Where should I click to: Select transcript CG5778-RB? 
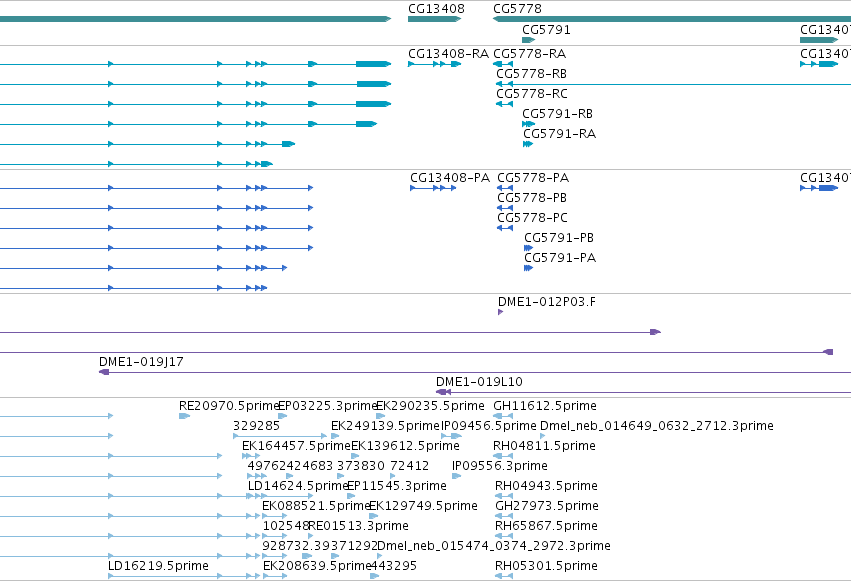click(673, 84)
